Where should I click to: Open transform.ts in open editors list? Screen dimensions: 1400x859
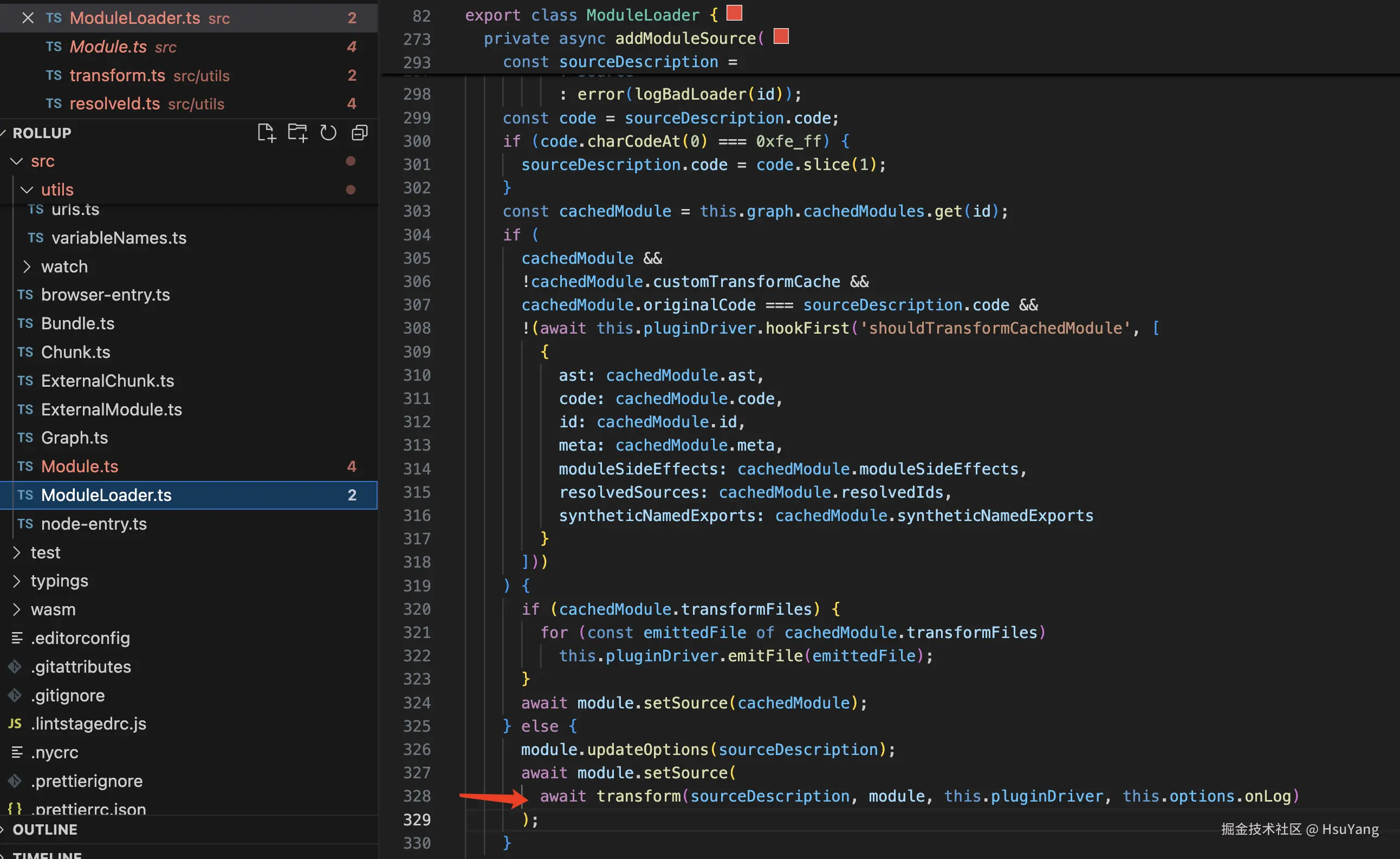click(117, 75)
